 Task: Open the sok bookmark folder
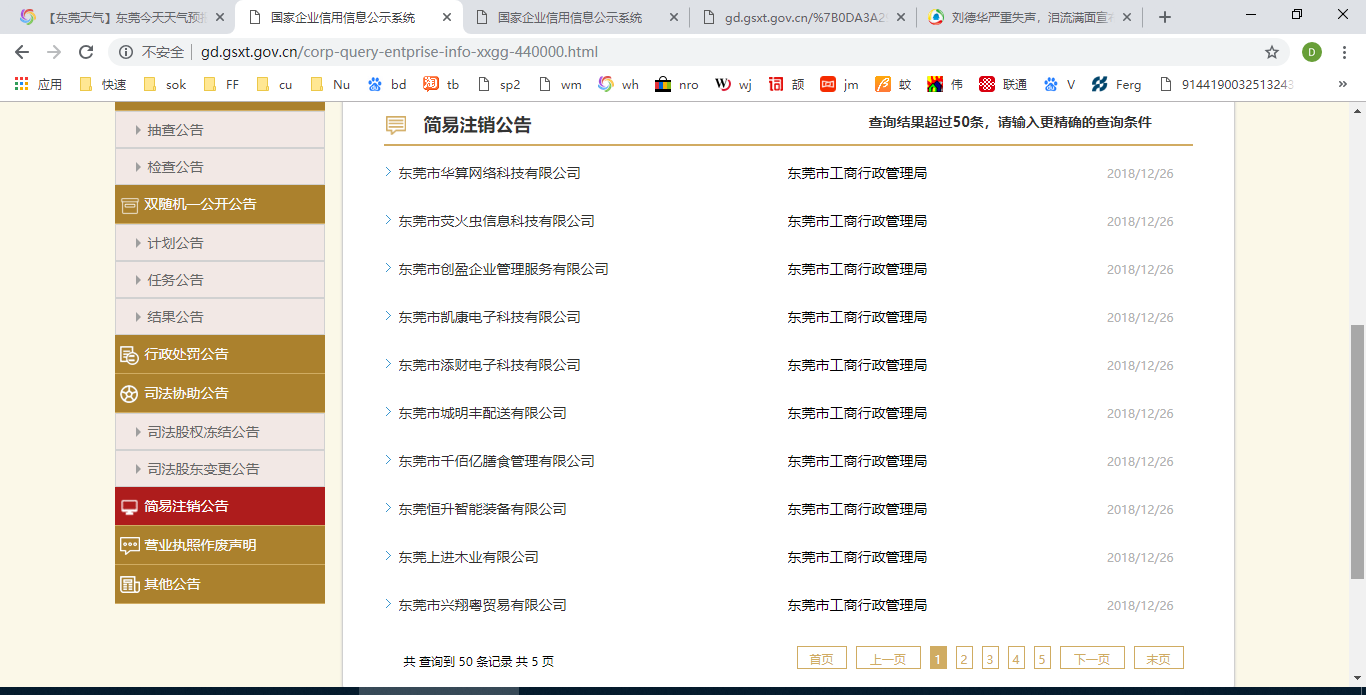(165, 85)
